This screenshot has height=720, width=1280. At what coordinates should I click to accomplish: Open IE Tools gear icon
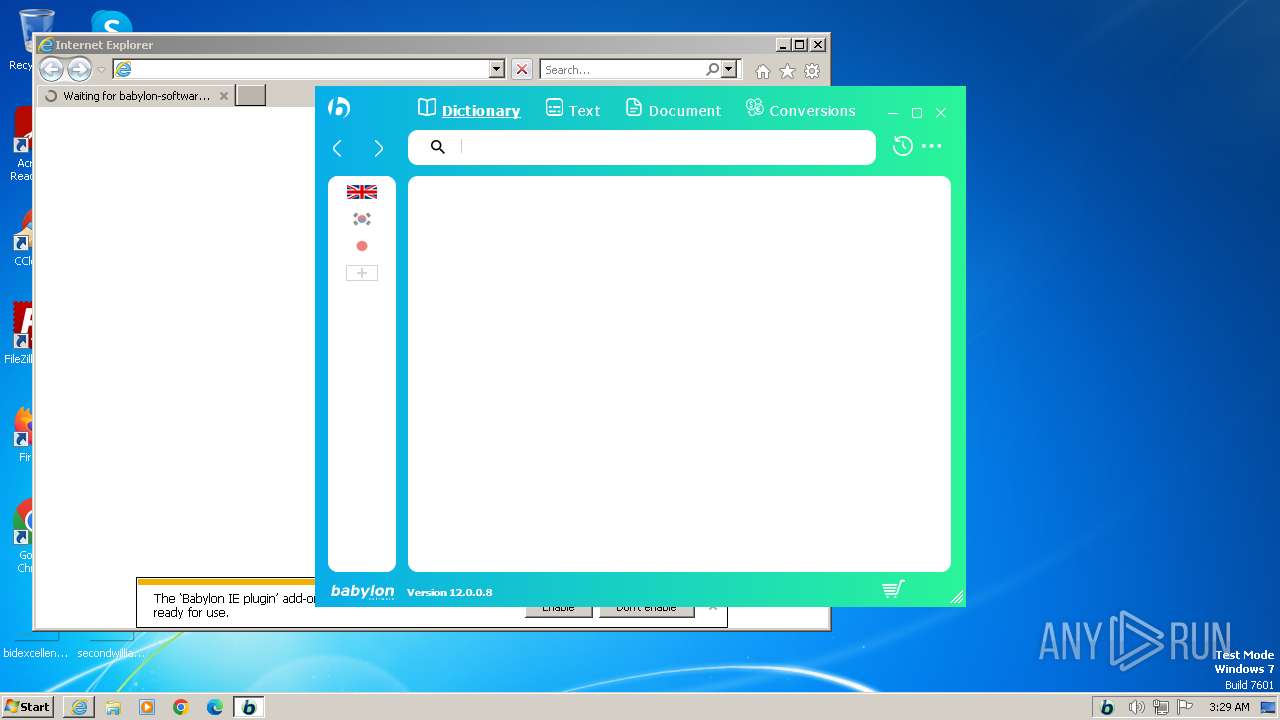[x=812, y=71]
